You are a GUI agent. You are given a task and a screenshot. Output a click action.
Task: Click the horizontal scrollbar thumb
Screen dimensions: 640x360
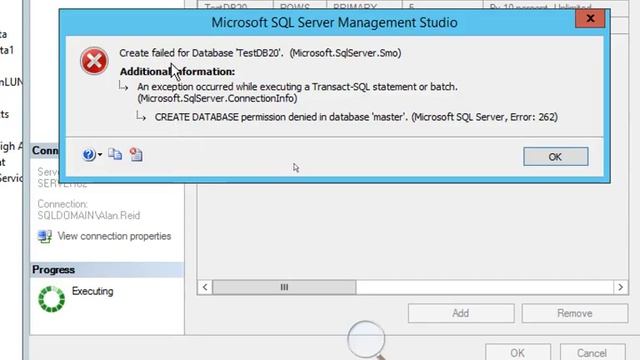(x=284, y=287)
